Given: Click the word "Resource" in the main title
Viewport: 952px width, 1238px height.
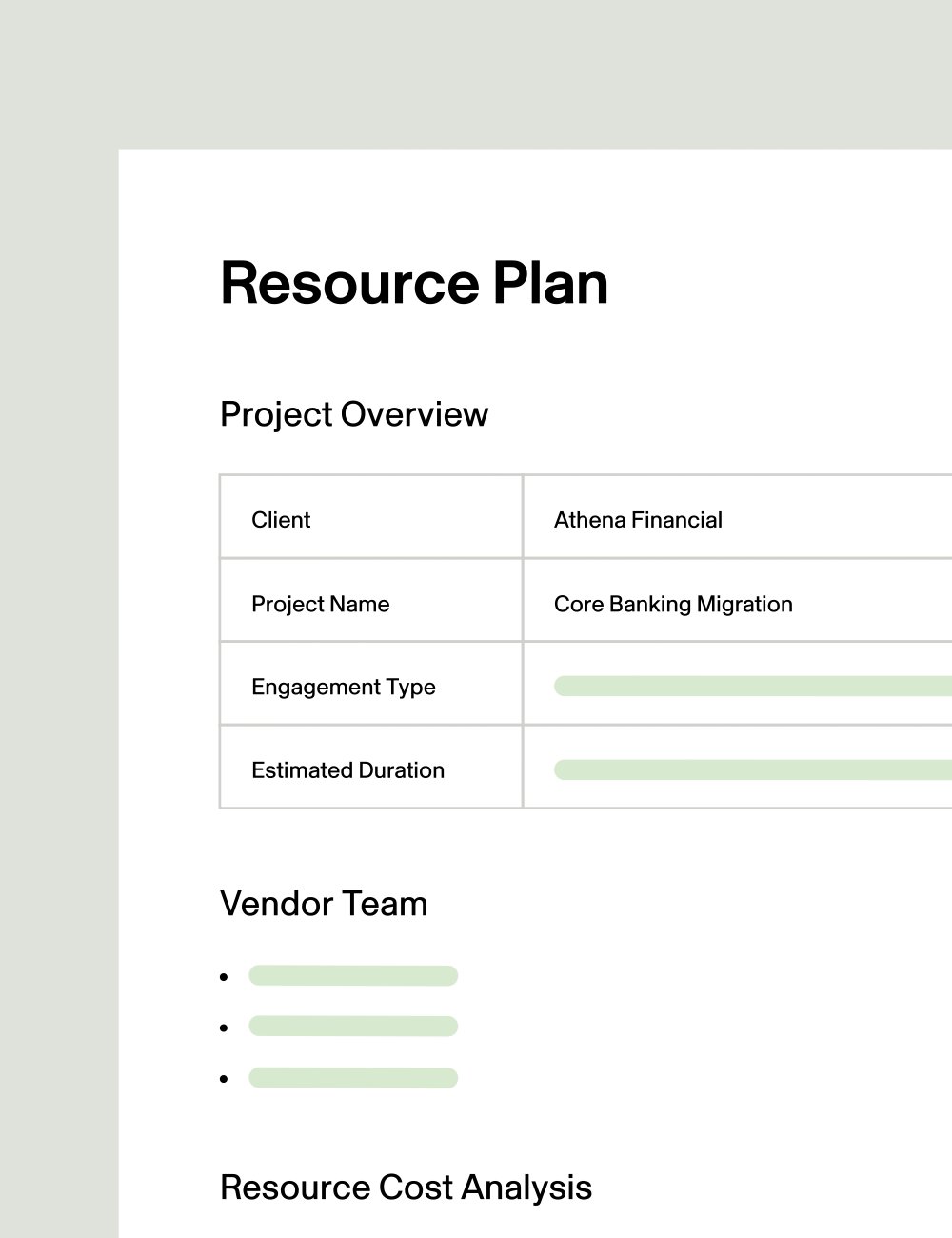Looking at the screenshot, I should coord(348,284).
